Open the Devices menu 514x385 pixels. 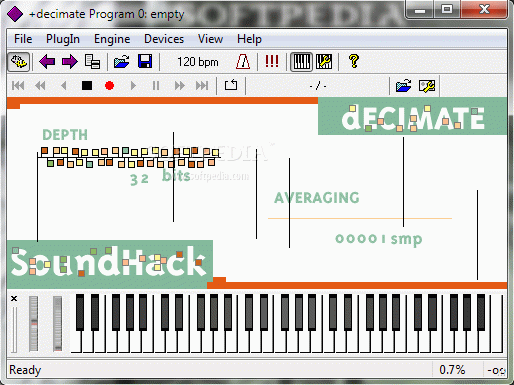point(164,39)
